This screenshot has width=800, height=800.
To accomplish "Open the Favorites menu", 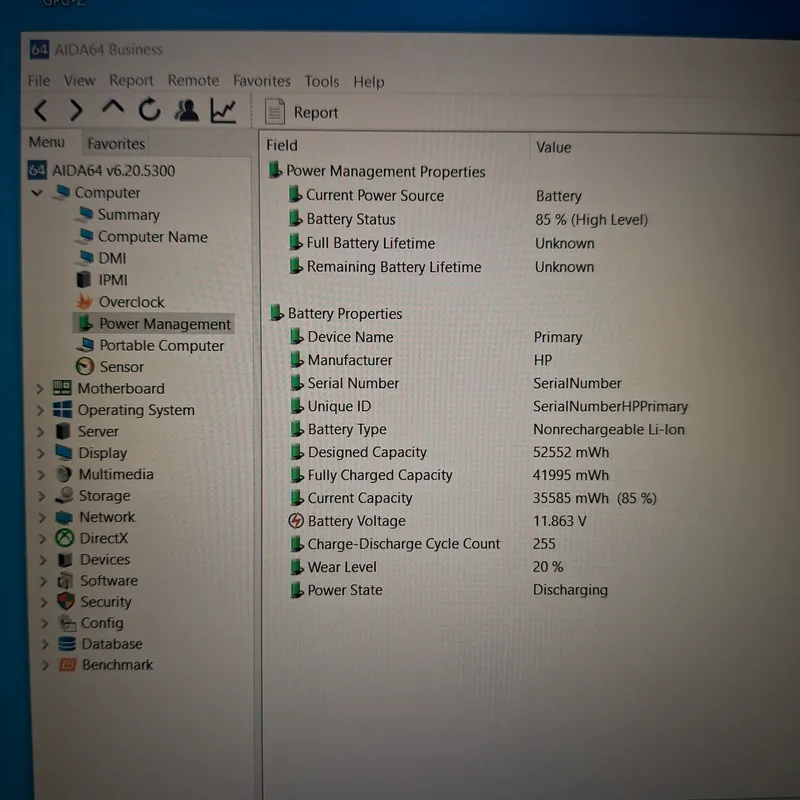I will click(262, 81).
